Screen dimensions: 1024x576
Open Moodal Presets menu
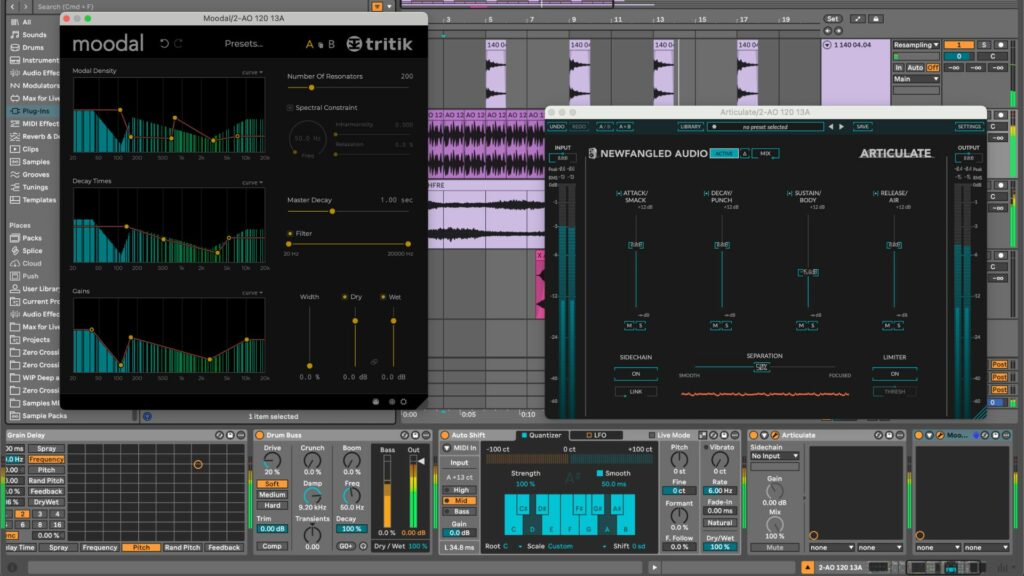[x=244, y=44]
